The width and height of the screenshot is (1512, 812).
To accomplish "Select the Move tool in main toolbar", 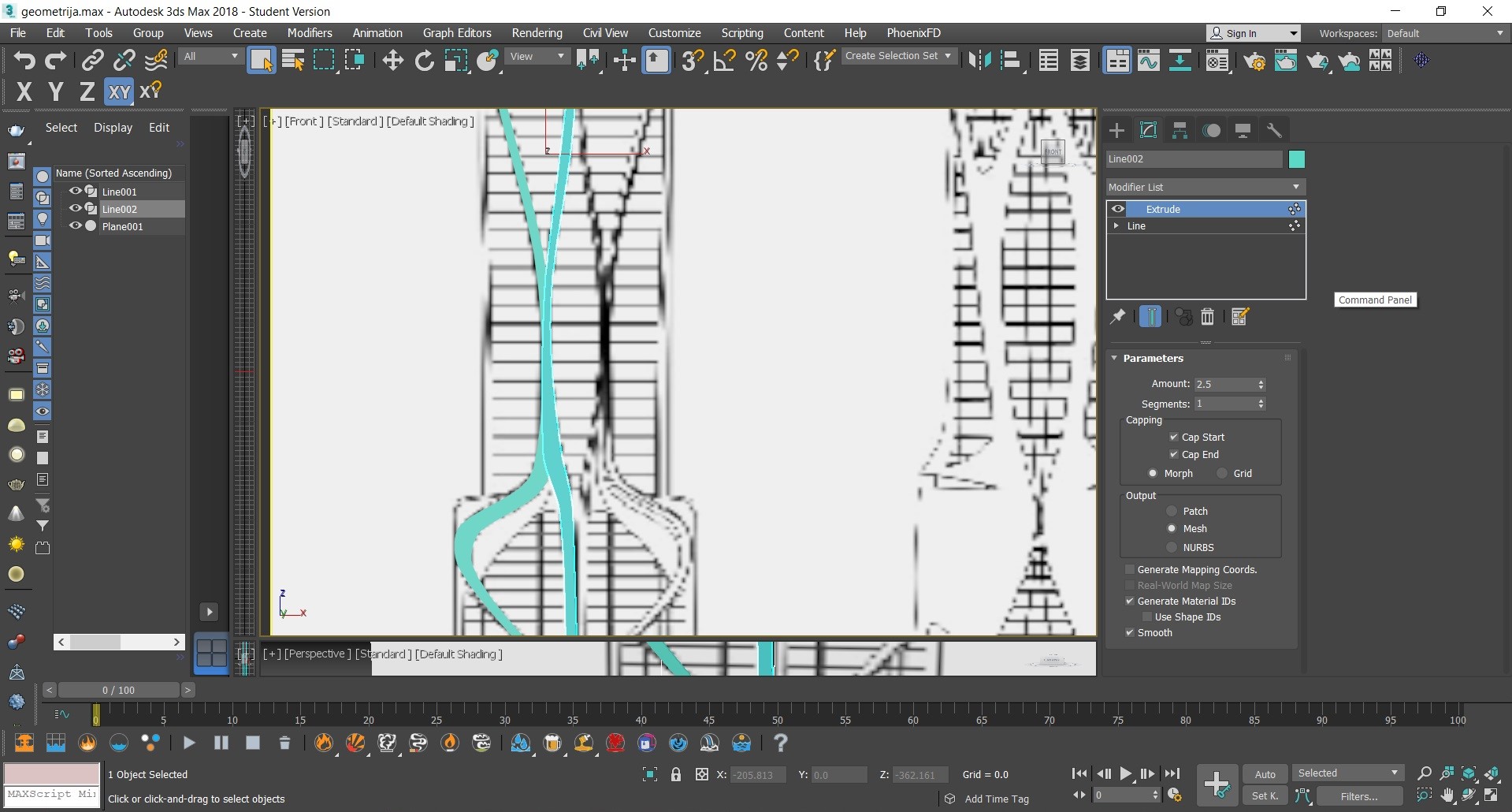I will point(392,61).
